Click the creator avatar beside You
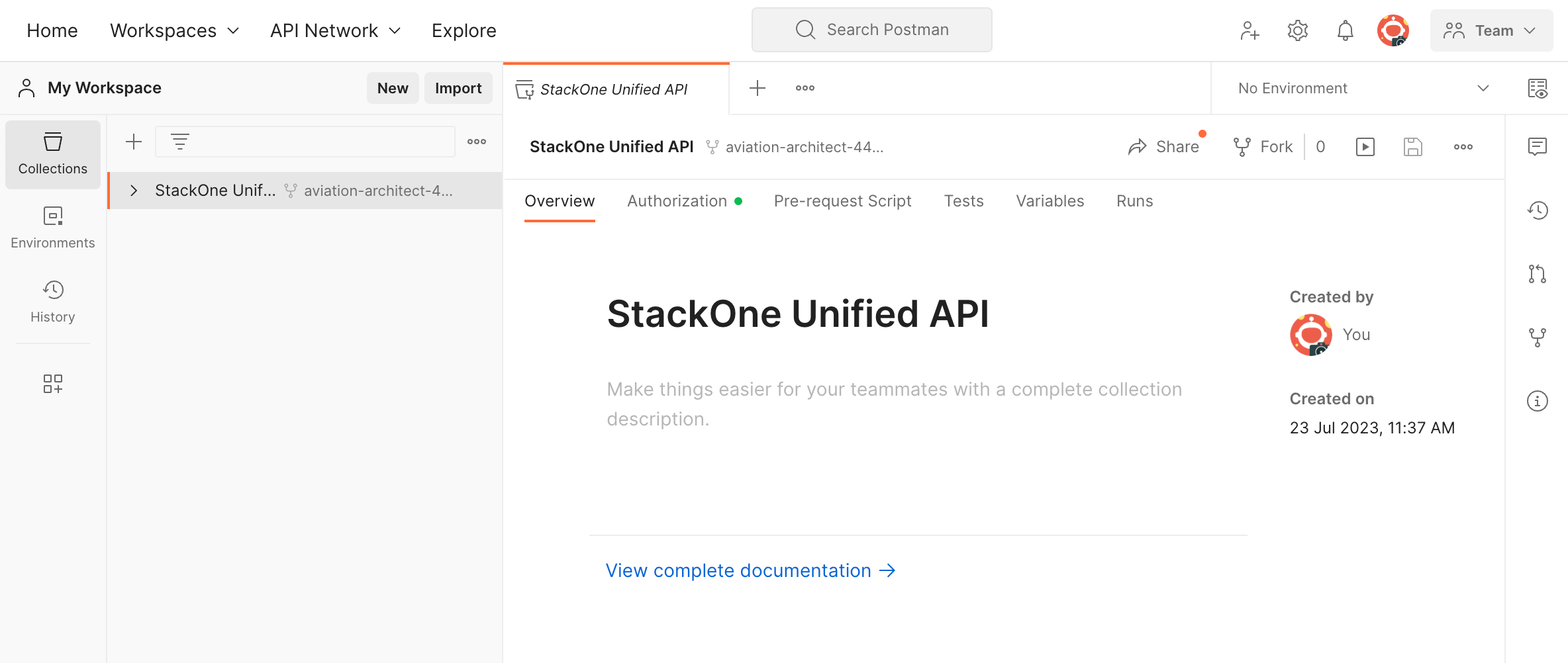 1311,335
